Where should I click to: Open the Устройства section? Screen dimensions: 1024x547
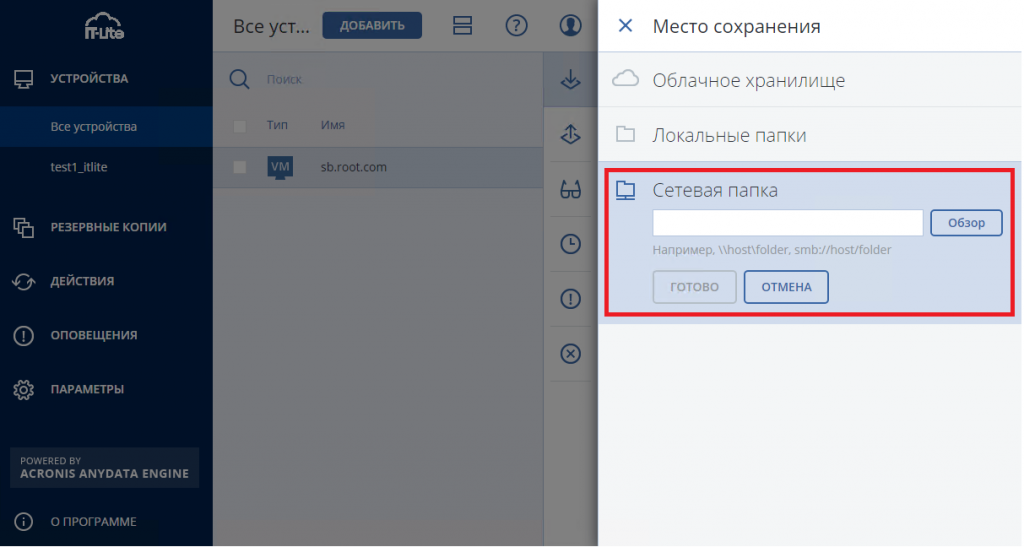89,78
